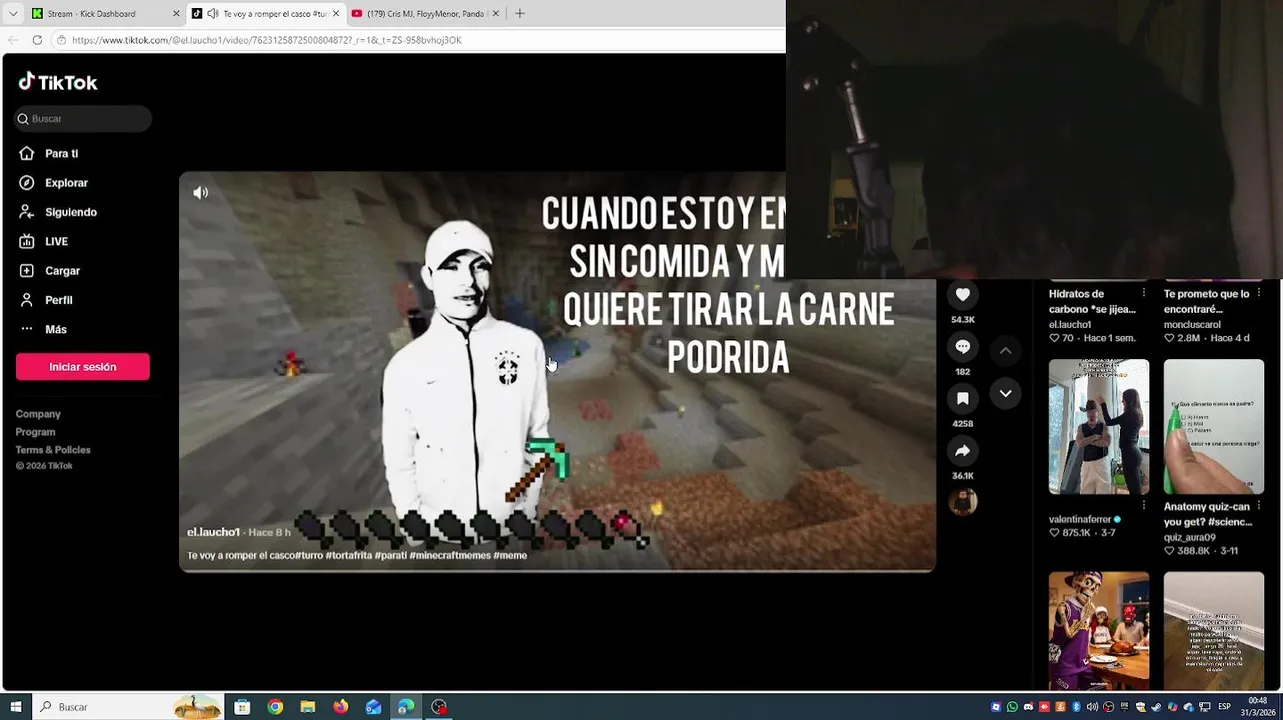Click the TikTok Buscar search field
Viewport: 1283px width, 720px height.
83,119
